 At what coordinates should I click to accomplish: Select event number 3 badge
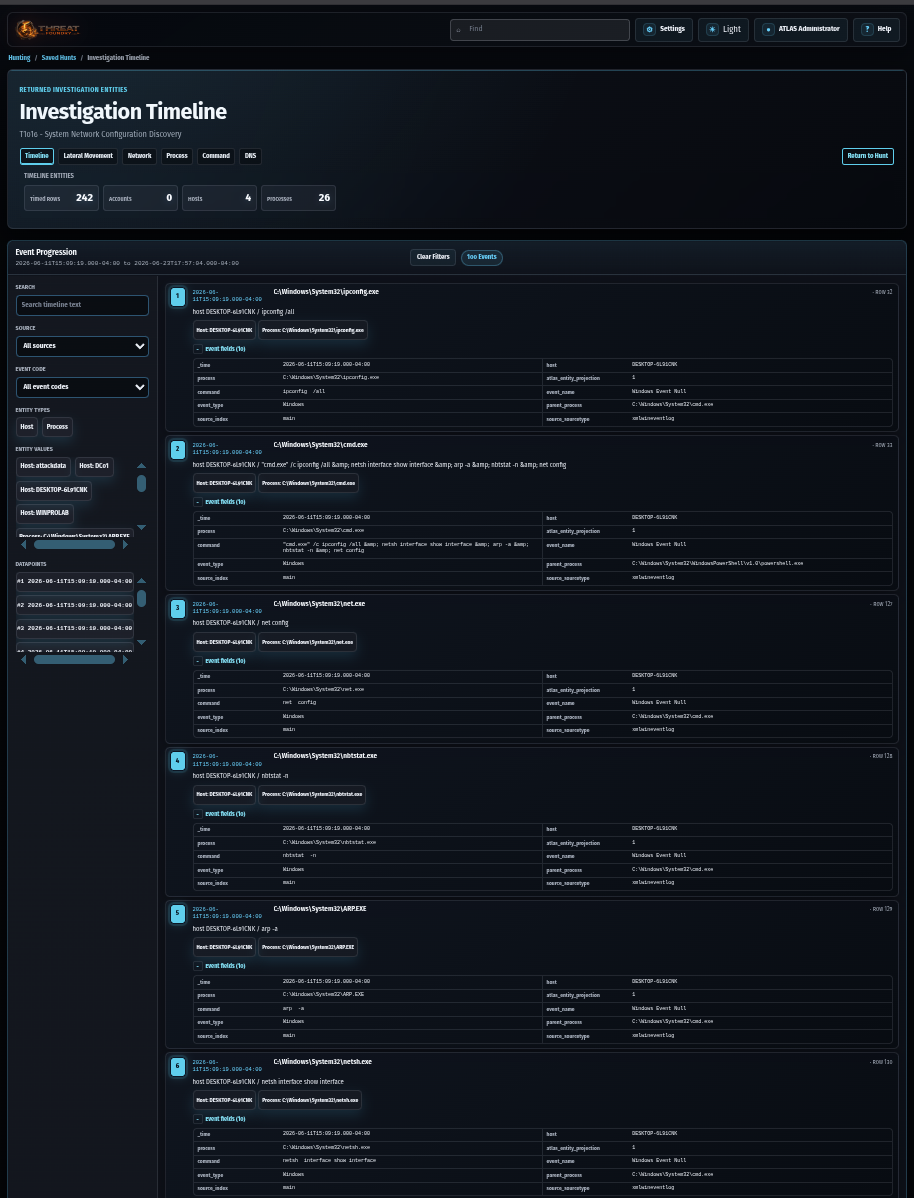click(177, 607)
